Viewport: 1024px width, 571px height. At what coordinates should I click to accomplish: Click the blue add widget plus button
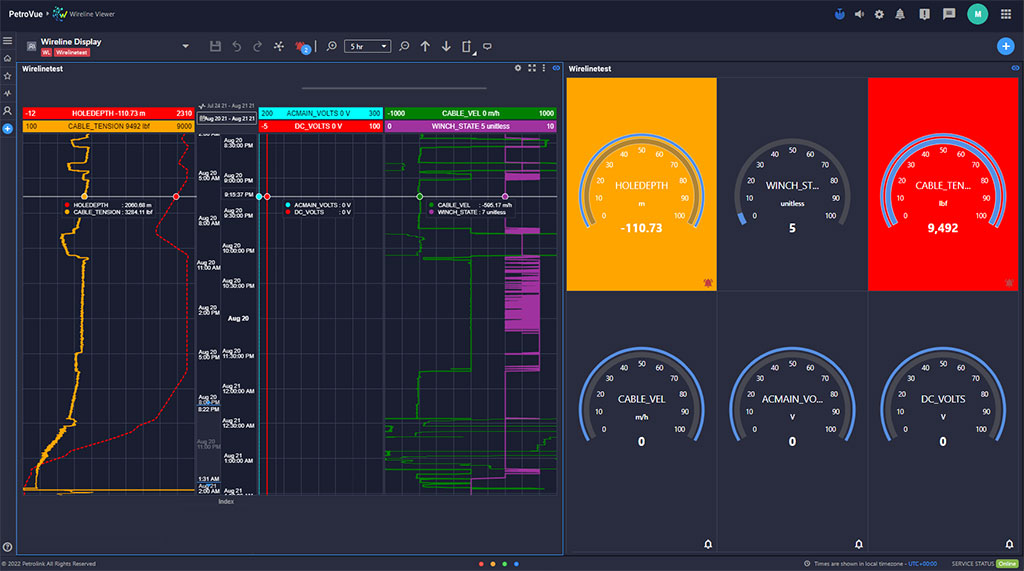click(1005, 46)
